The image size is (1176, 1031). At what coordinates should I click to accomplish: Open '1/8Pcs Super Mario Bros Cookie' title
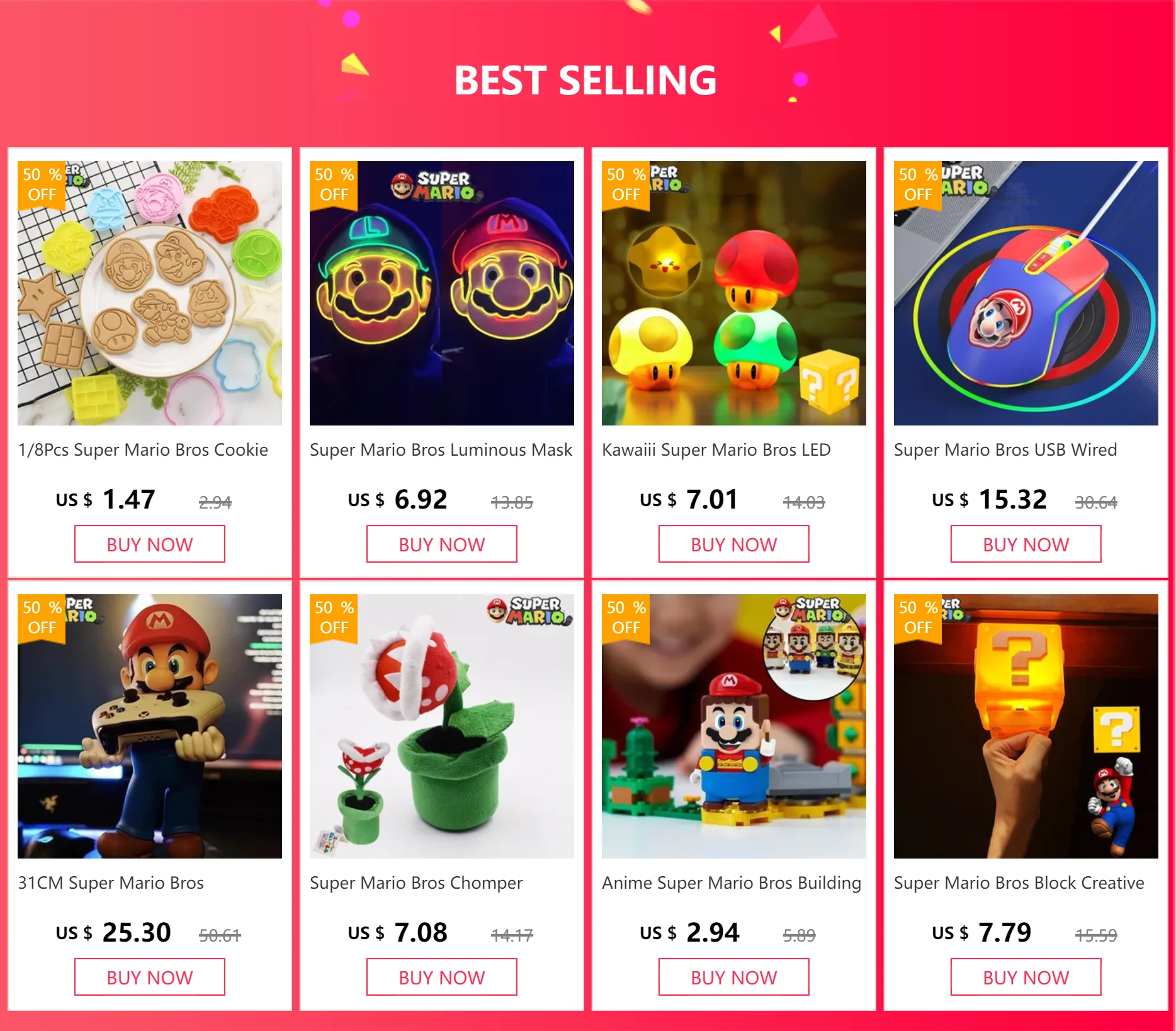point(143,450)
